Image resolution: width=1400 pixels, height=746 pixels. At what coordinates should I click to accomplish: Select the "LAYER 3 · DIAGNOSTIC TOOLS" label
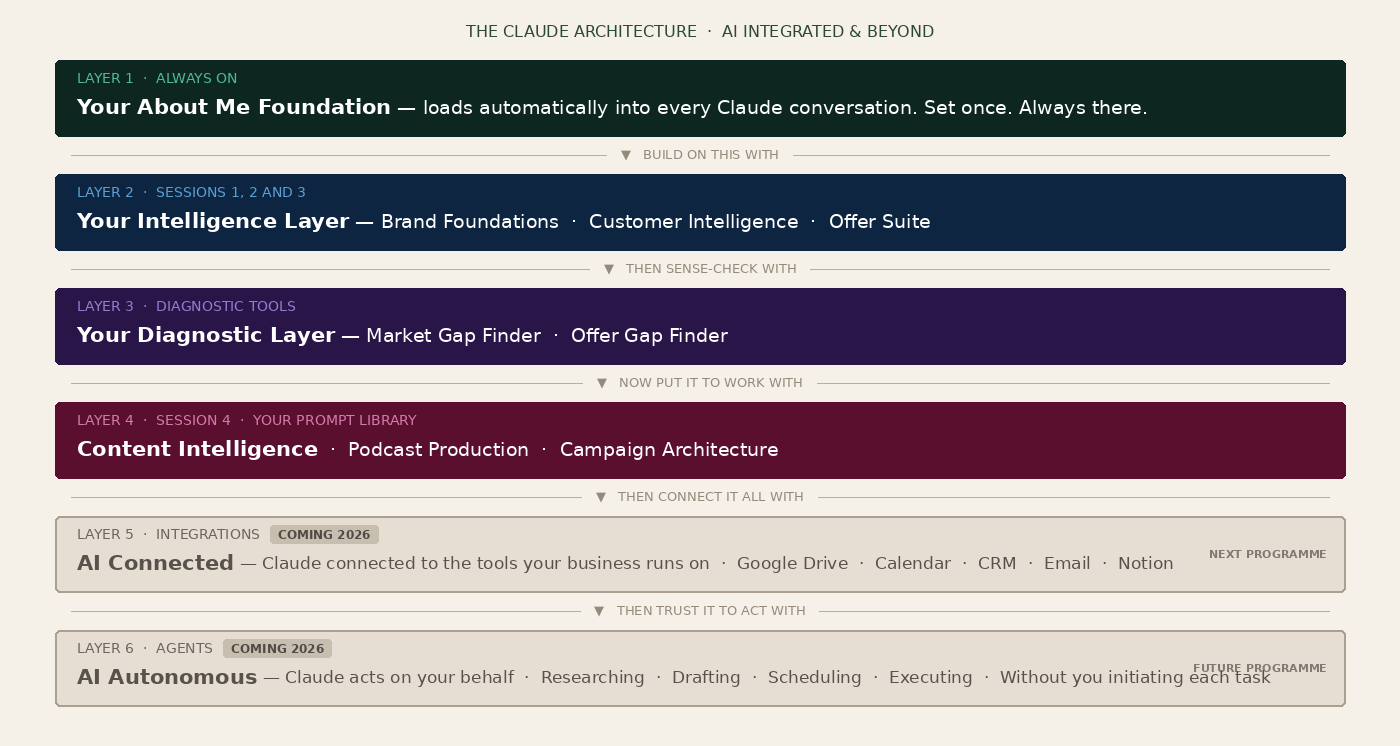coord(186,307)
